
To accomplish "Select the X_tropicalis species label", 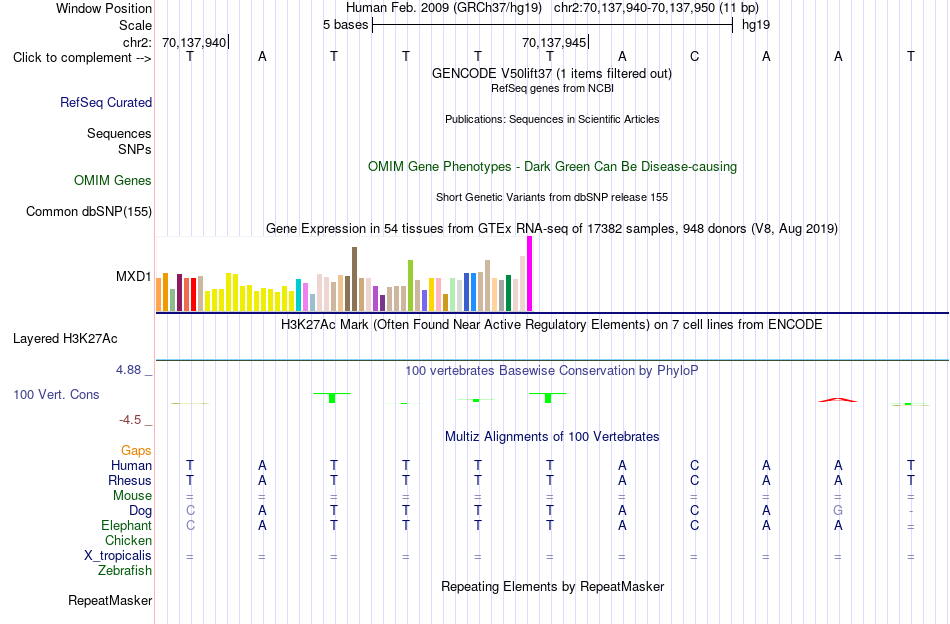I will (x=118, y=556).
